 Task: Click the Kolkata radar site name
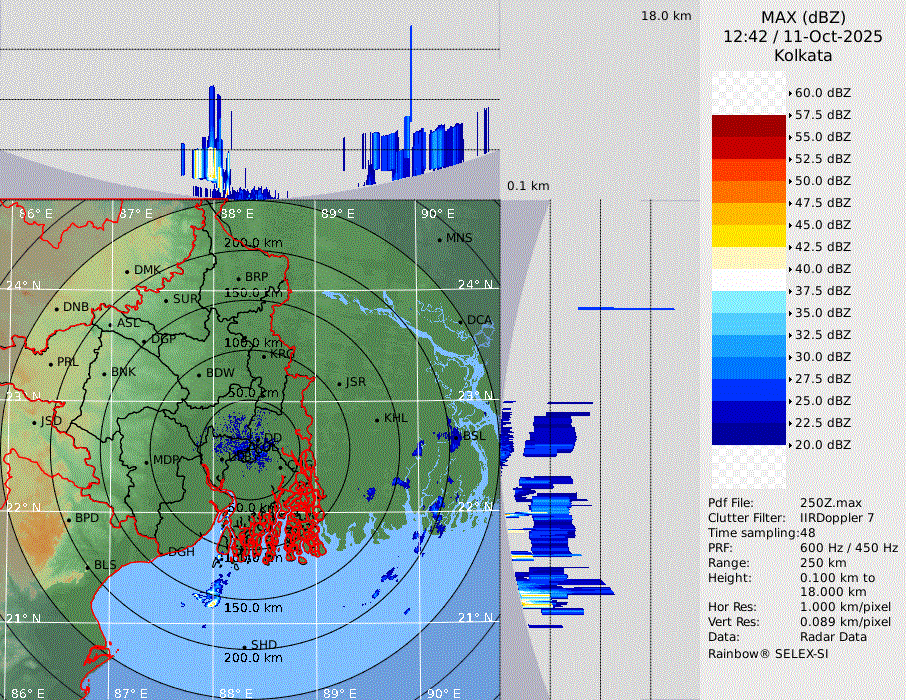[x=803, y=55]
